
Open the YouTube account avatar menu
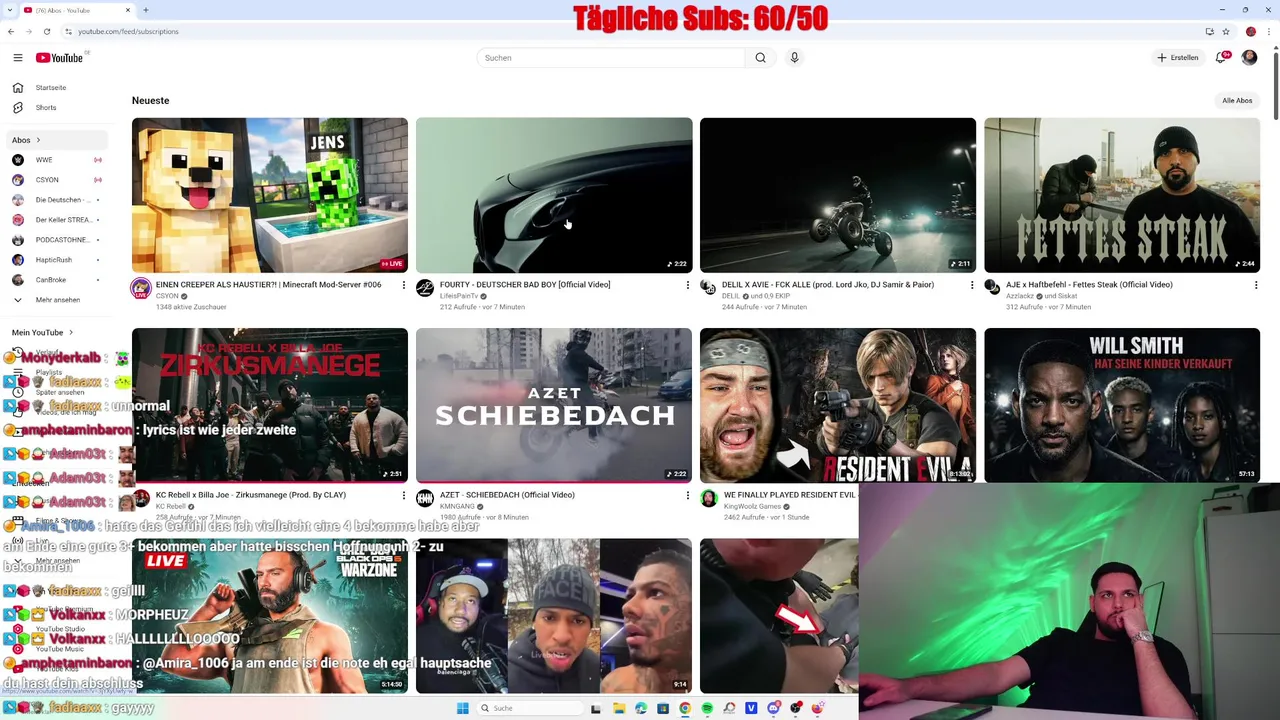[1249, 58]
